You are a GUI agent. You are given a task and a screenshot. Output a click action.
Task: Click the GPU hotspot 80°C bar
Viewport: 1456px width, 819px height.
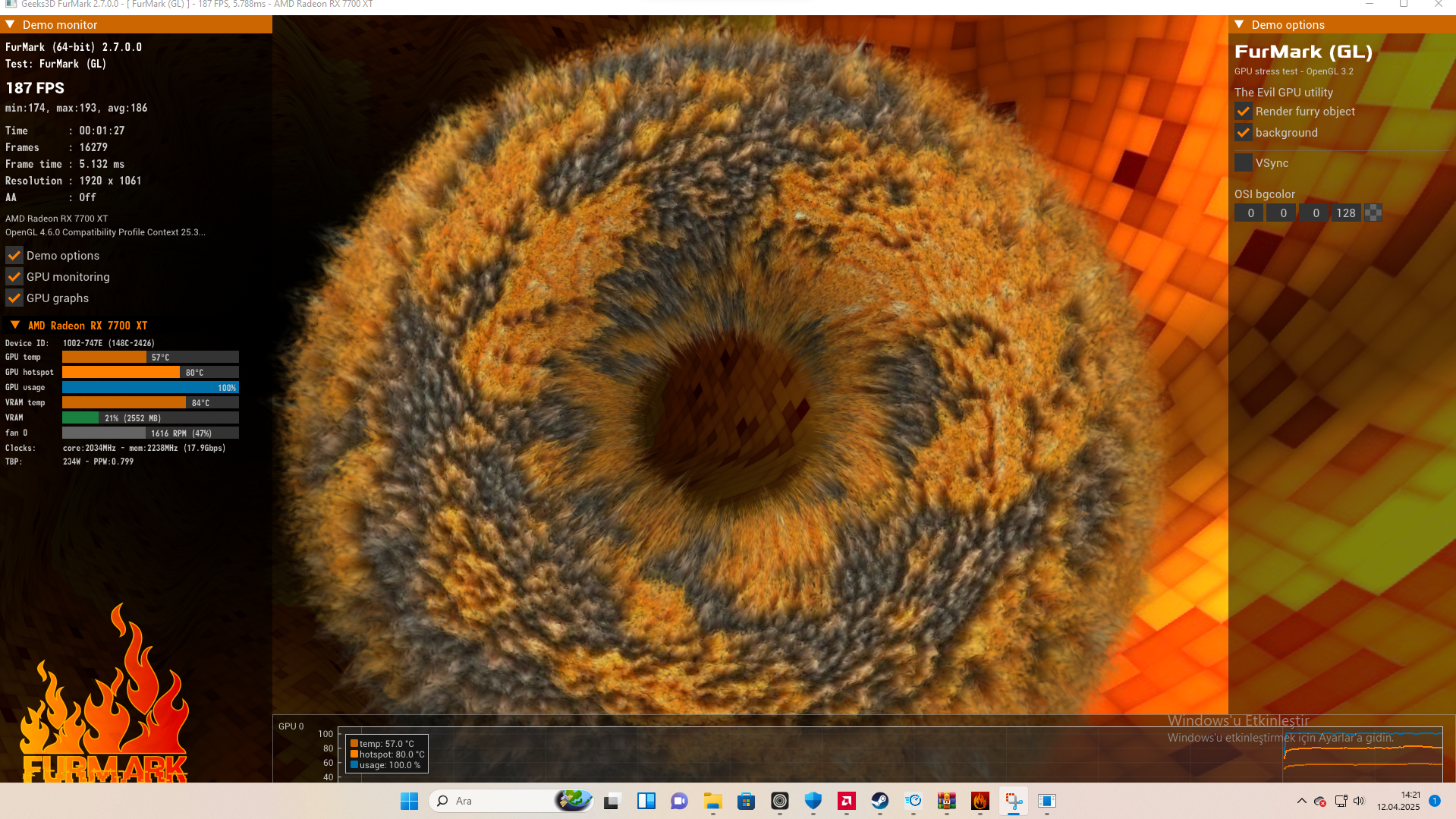tap(150, 373)
